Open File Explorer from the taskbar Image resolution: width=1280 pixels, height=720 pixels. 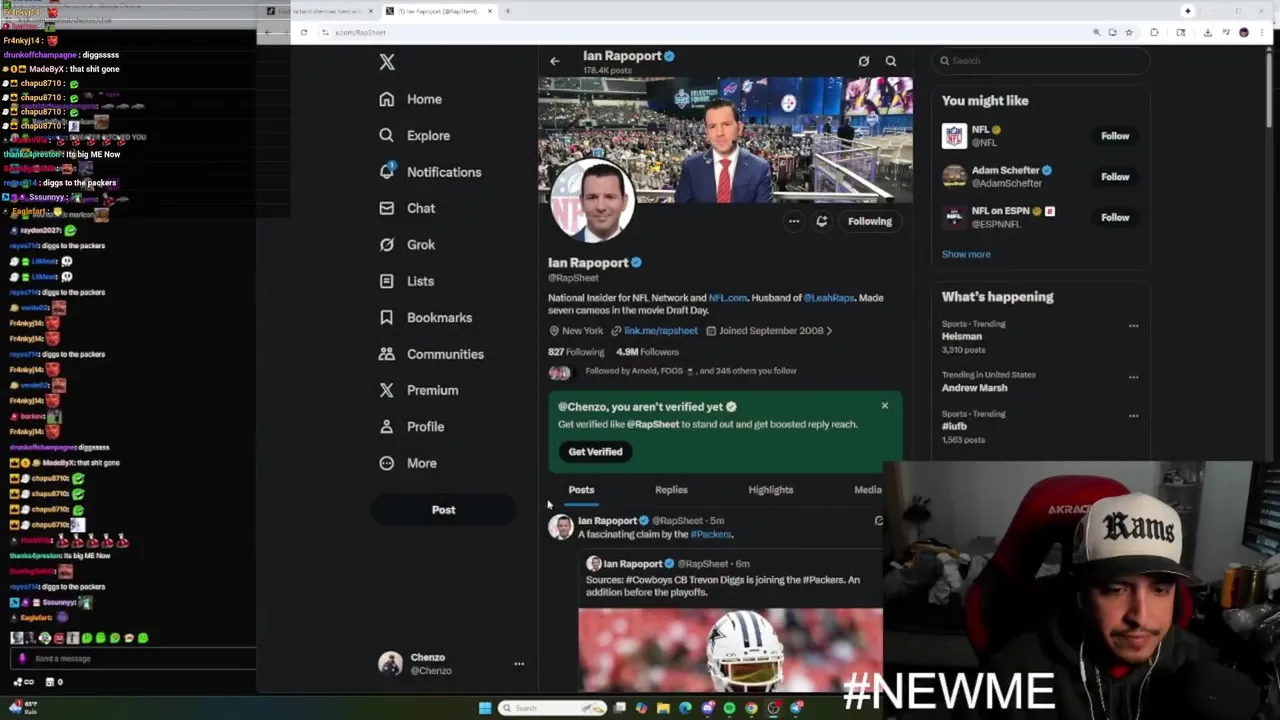point(663,708)
